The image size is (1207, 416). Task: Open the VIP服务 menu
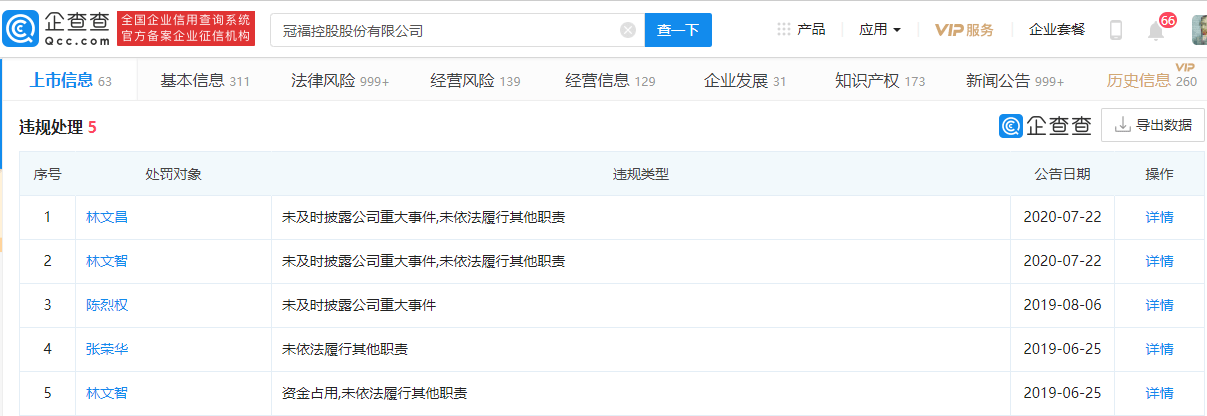(964, 30)
